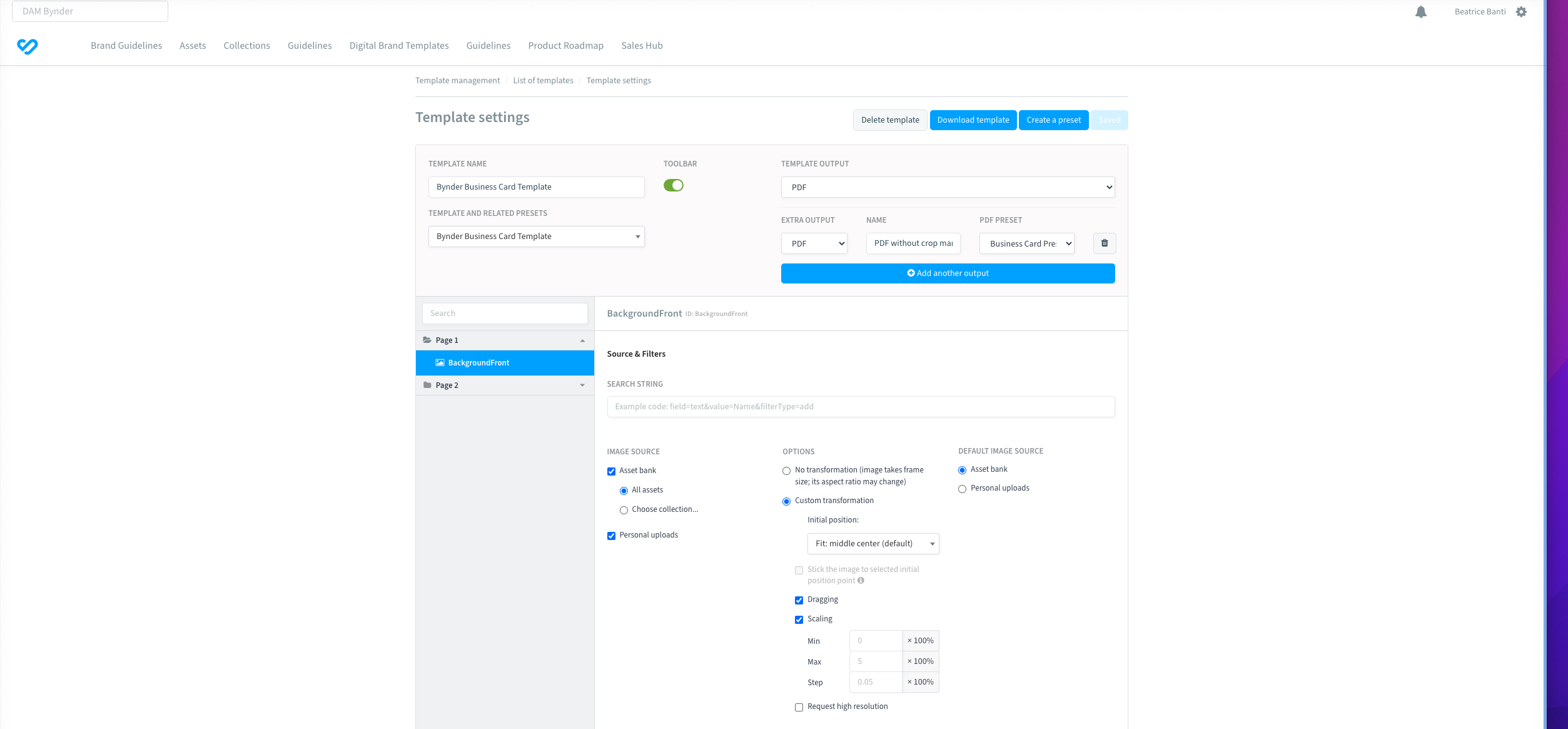This screenshot has height=729, width=1568.
Task: Open Sales Hub menu item
Action: [642, 46]
